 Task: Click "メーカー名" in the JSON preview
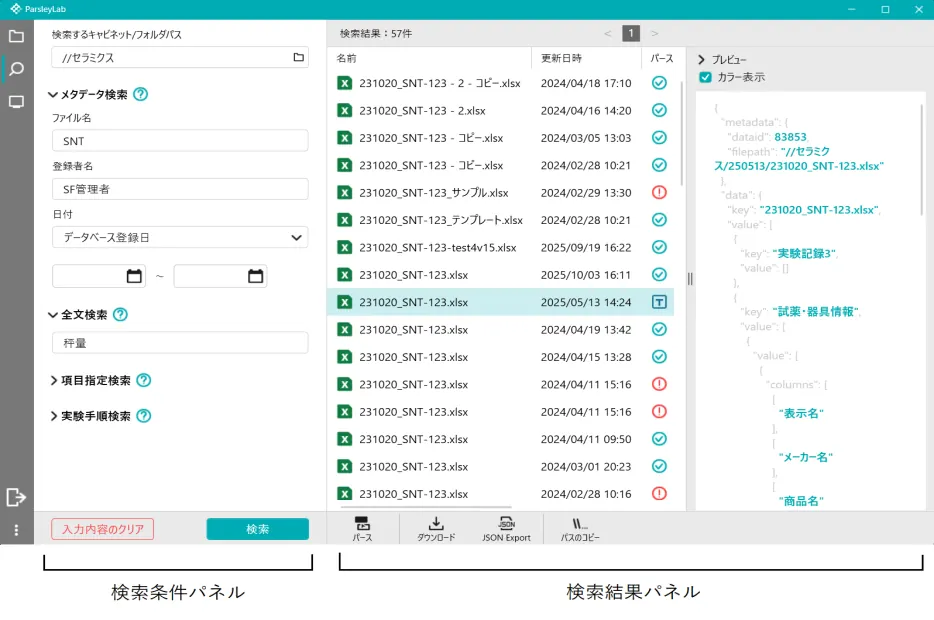click(805, 457)
